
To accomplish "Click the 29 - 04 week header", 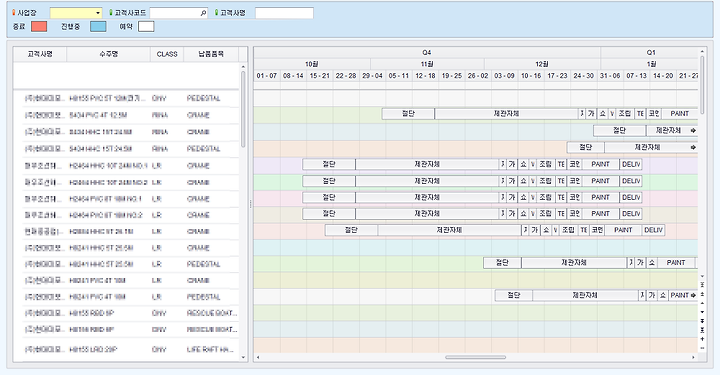I will [372, 76].
